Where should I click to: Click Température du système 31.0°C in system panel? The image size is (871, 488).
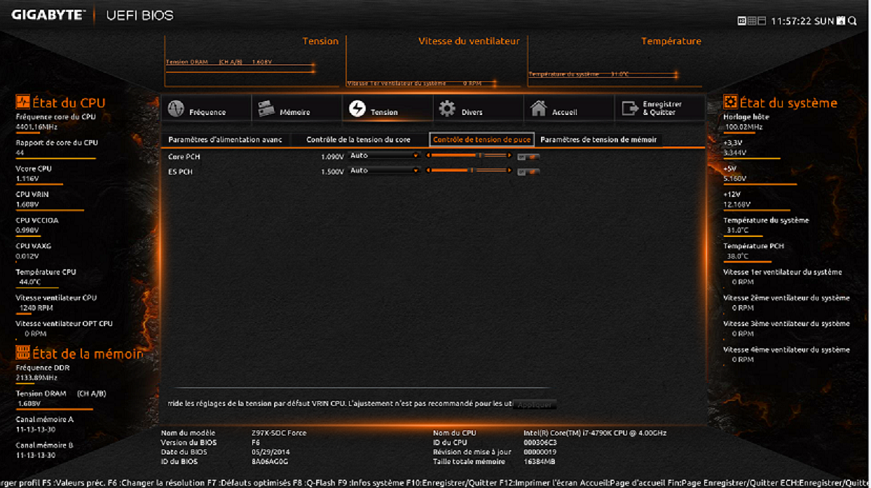click(766, 225)
